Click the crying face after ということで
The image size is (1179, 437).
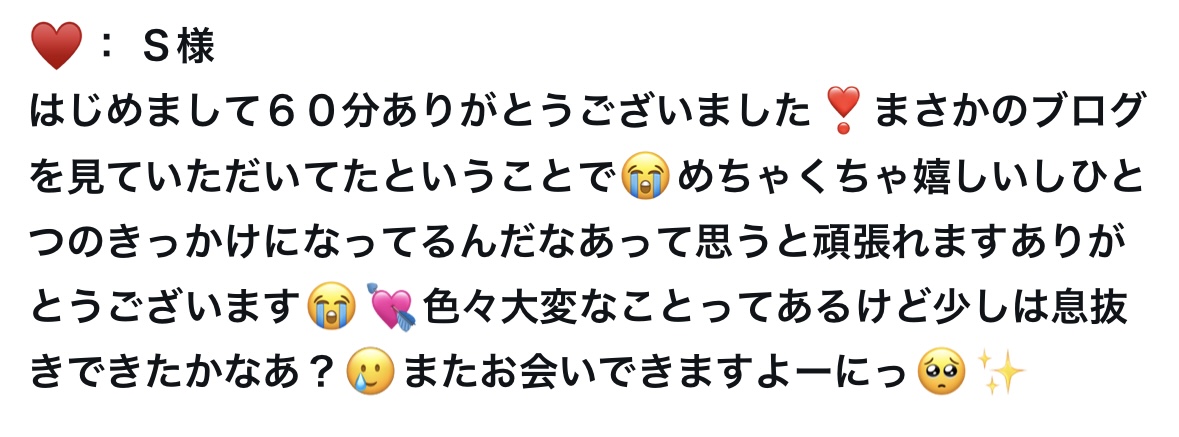(647, 175)
